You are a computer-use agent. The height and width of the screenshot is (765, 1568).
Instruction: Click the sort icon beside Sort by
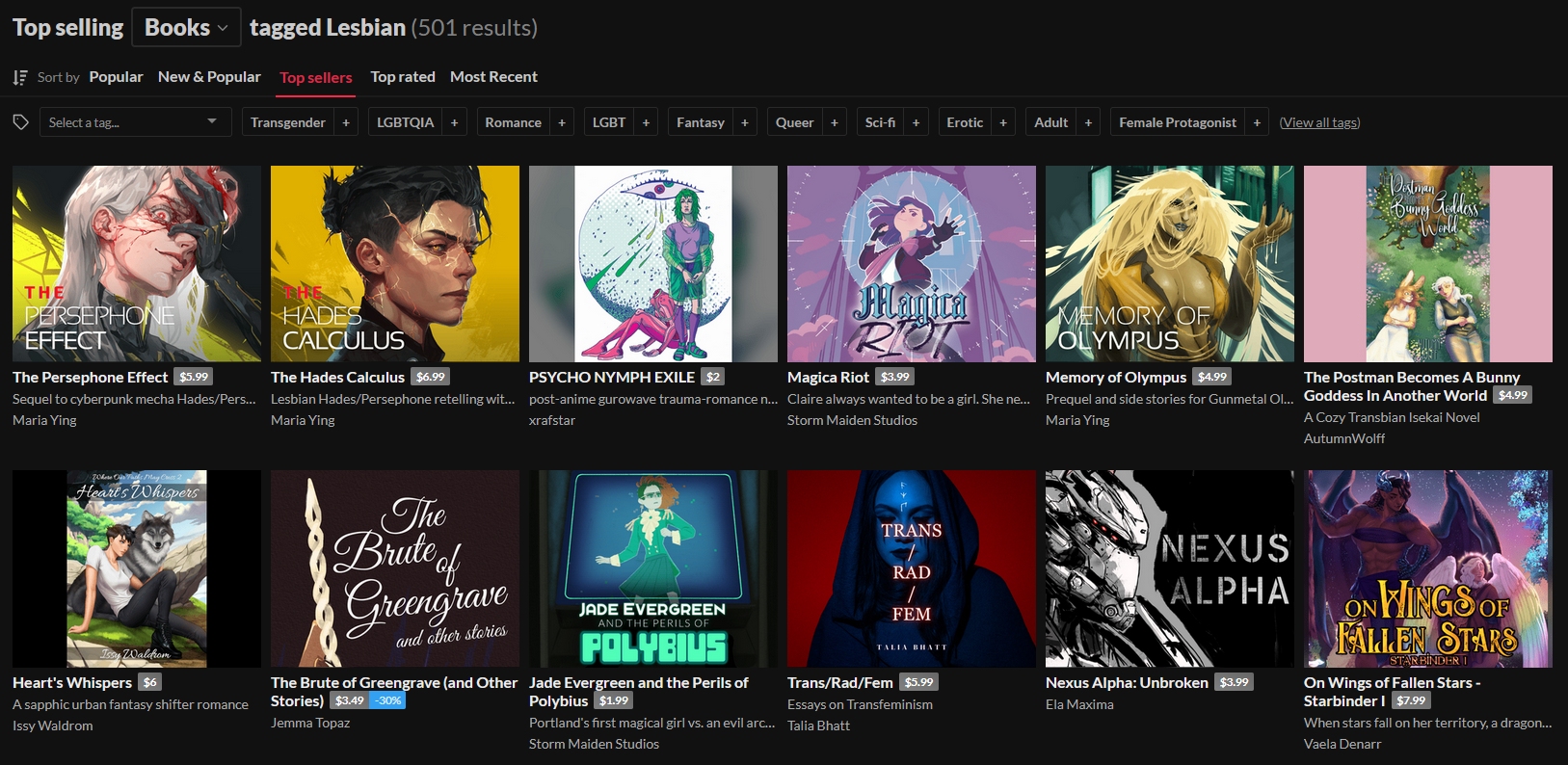tap(20, 77)
